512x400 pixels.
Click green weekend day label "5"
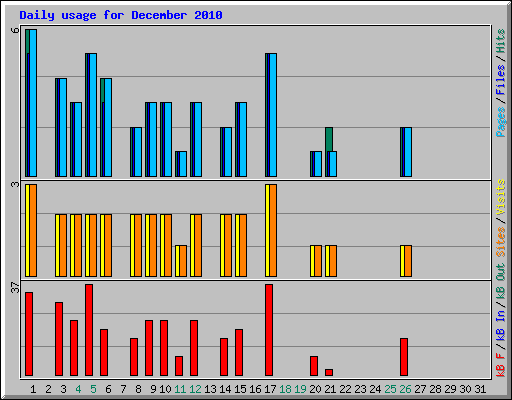click(93, 389)
